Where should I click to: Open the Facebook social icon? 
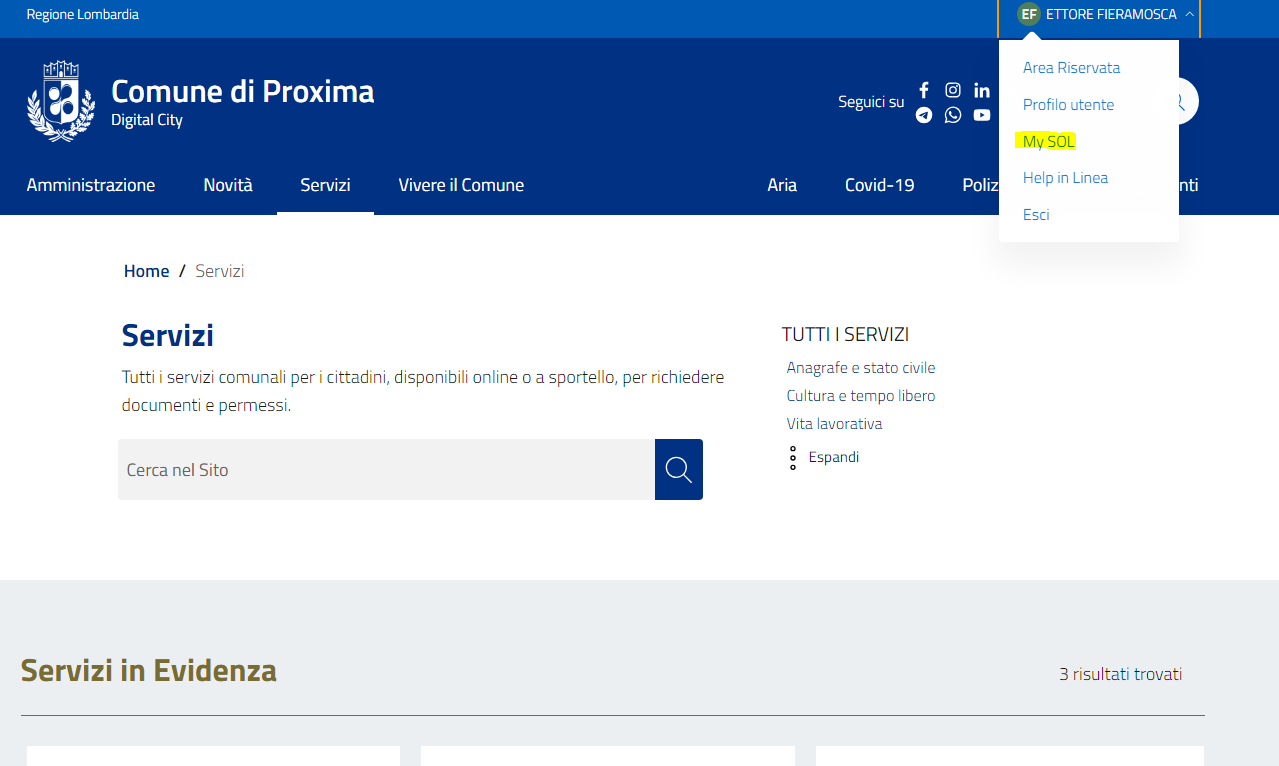[924, 90]
